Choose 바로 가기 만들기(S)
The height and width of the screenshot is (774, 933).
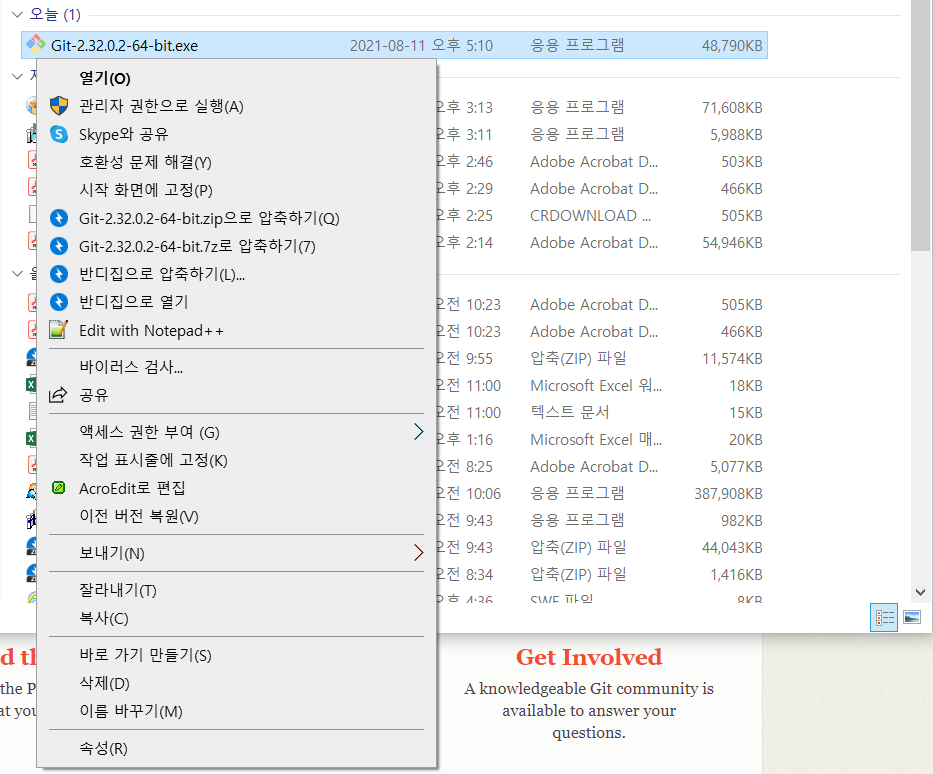236,655
